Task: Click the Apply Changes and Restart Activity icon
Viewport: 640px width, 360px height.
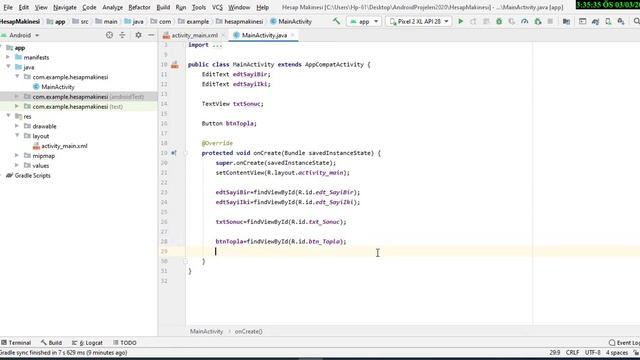Action: (473, 21)
